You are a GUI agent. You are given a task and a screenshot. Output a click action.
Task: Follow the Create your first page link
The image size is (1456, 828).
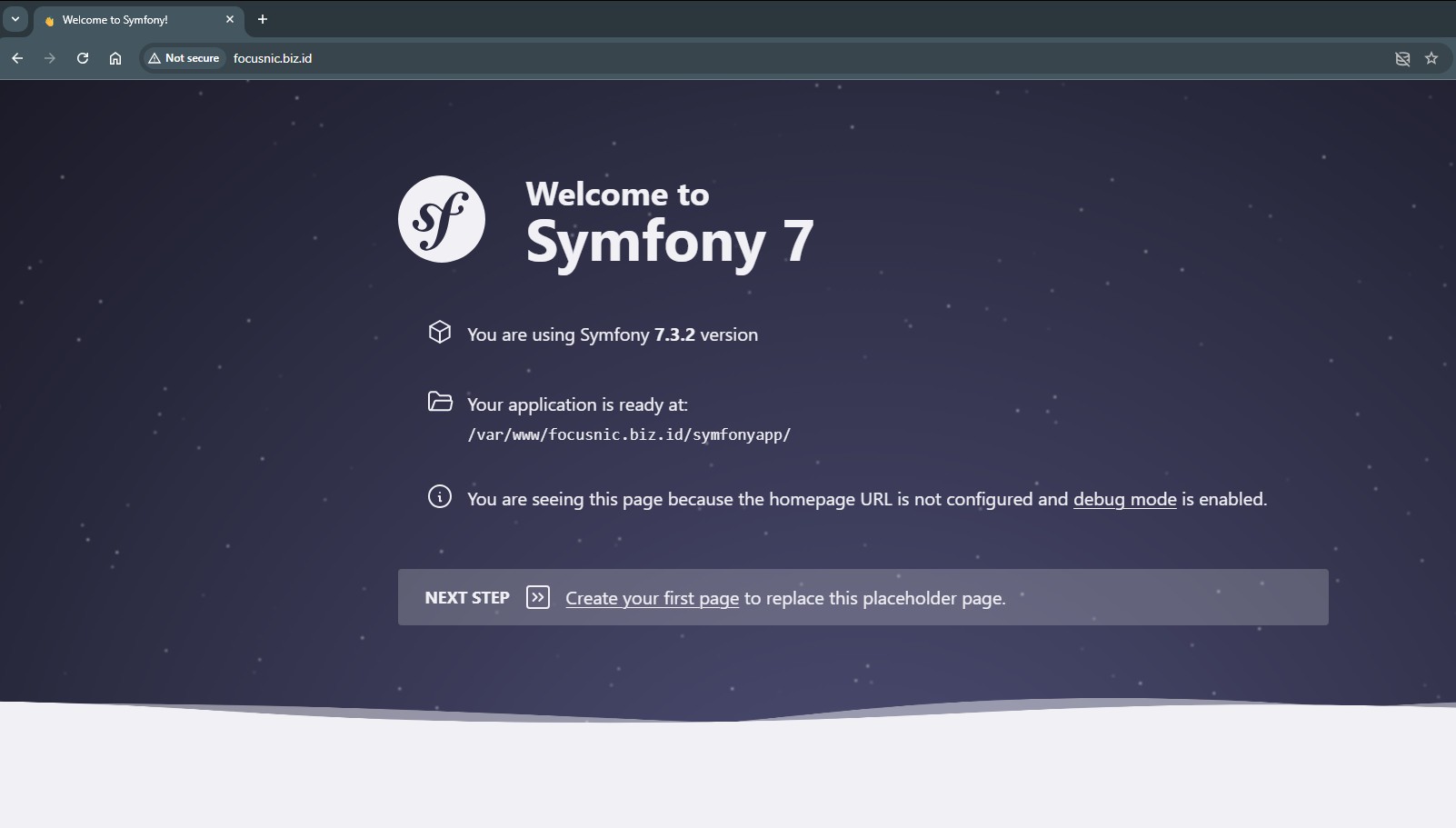(652, 598)
